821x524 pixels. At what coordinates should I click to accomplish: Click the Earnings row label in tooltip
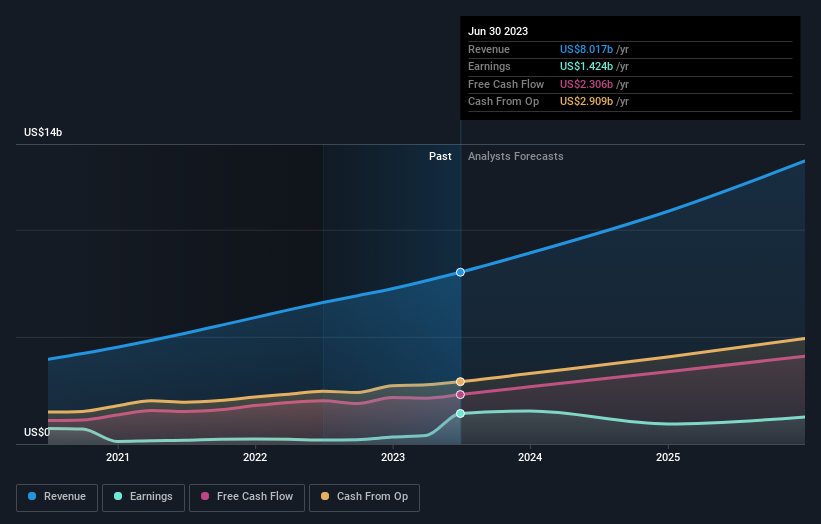[489, 66]
